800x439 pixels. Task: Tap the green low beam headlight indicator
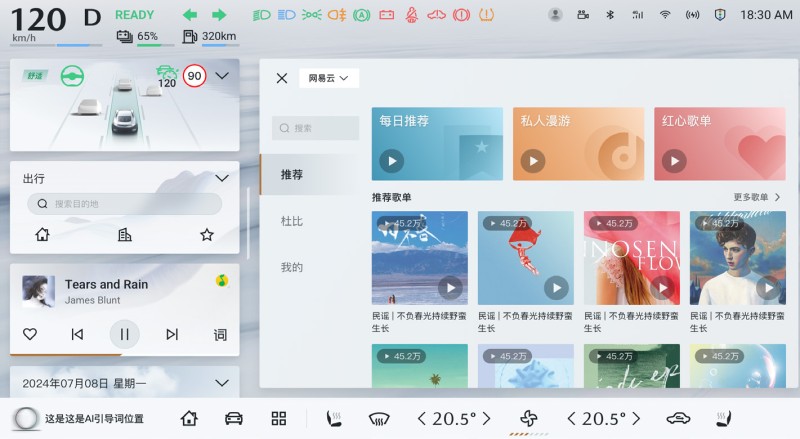(261, 15)
